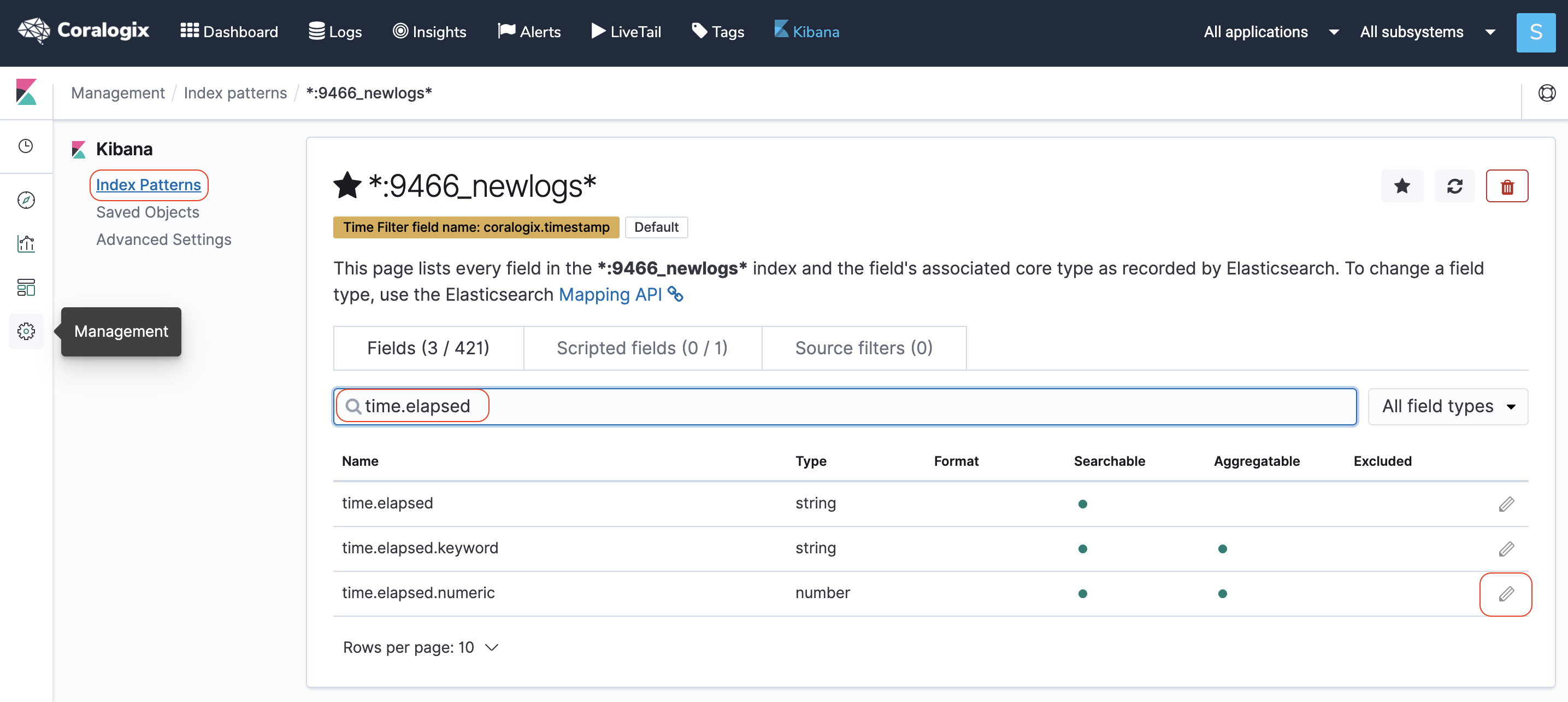This screenshot has height=702, width=1568.
Task: Edit the time.elapsed.keyword field
Action: pyautogui.click(x=1506, y=548)
